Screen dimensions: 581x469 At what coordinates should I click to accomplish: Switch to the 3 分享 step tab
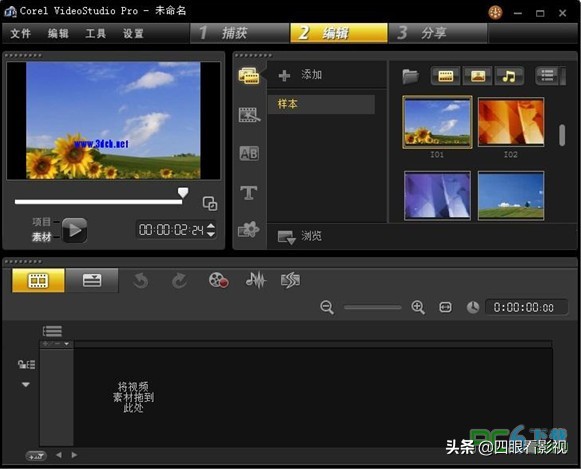[438, 33]
